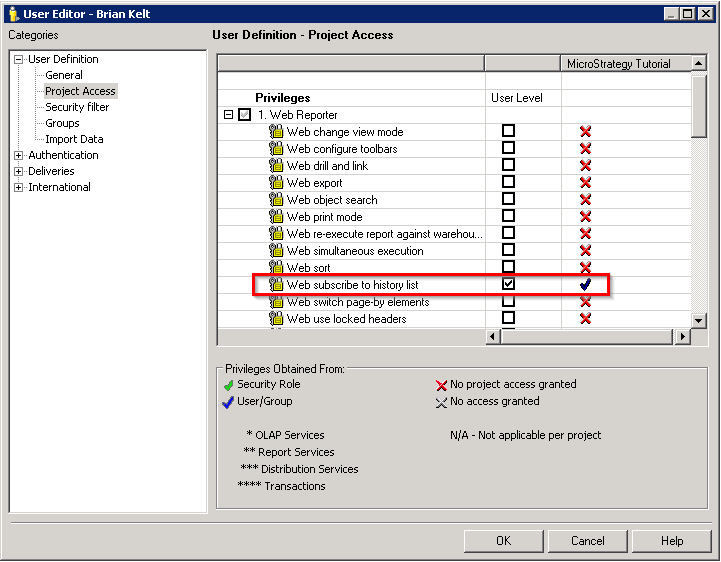The image size is (721, 562).
Task: Click the User Level column label
Action: coord(517,98)
